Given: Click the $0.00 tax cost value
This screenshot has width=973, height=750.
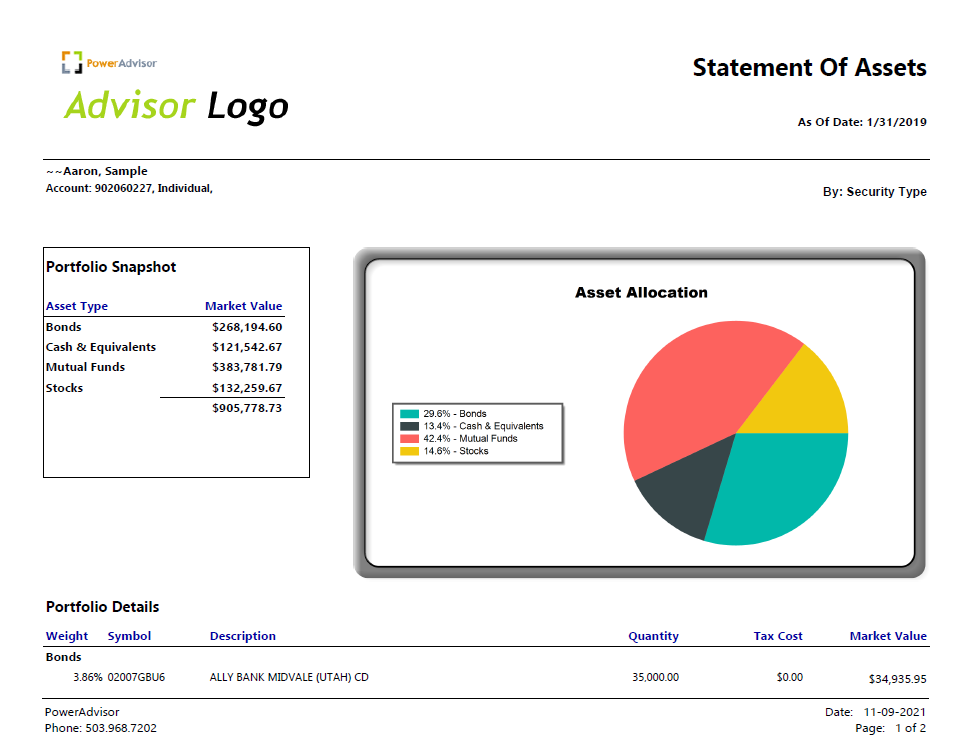Looking at the screenshot, I should 789,677.
